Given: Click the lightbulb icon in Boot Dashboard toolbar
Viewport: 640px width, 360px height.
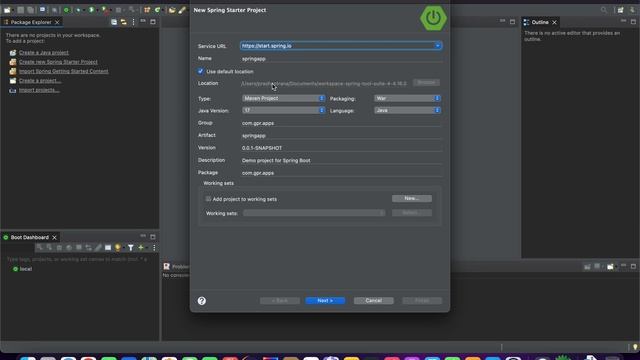Looking at the screenshot, I should (x=118, y=247).
